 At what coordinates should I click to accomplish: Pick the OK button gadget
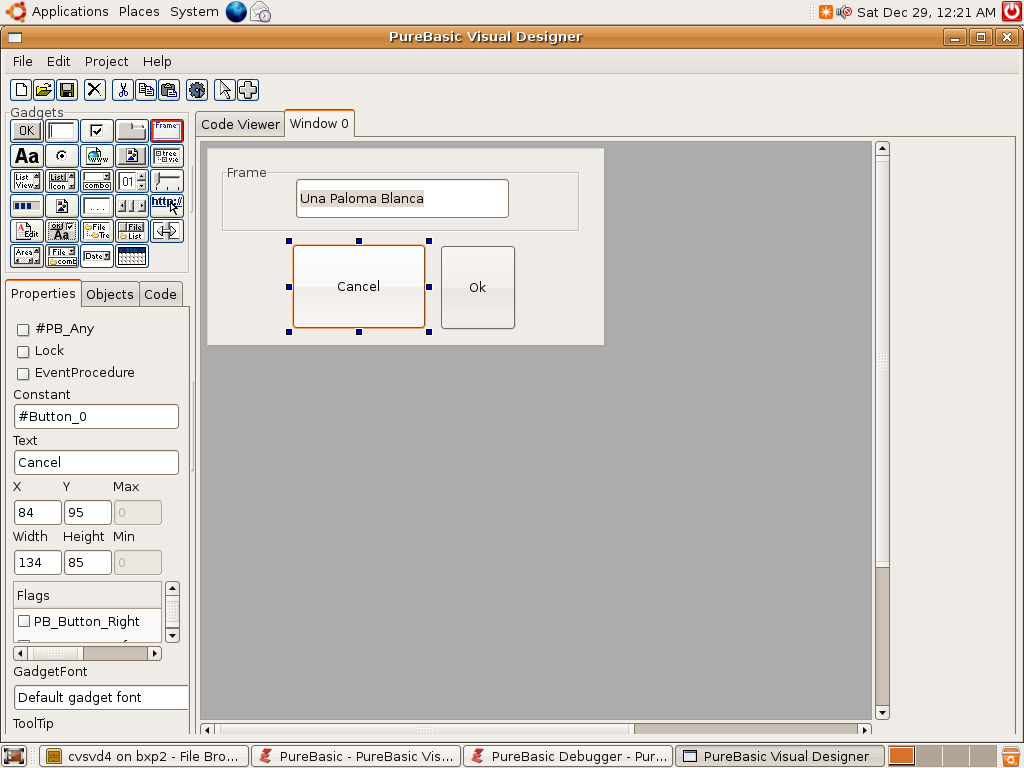coord(27,131)
